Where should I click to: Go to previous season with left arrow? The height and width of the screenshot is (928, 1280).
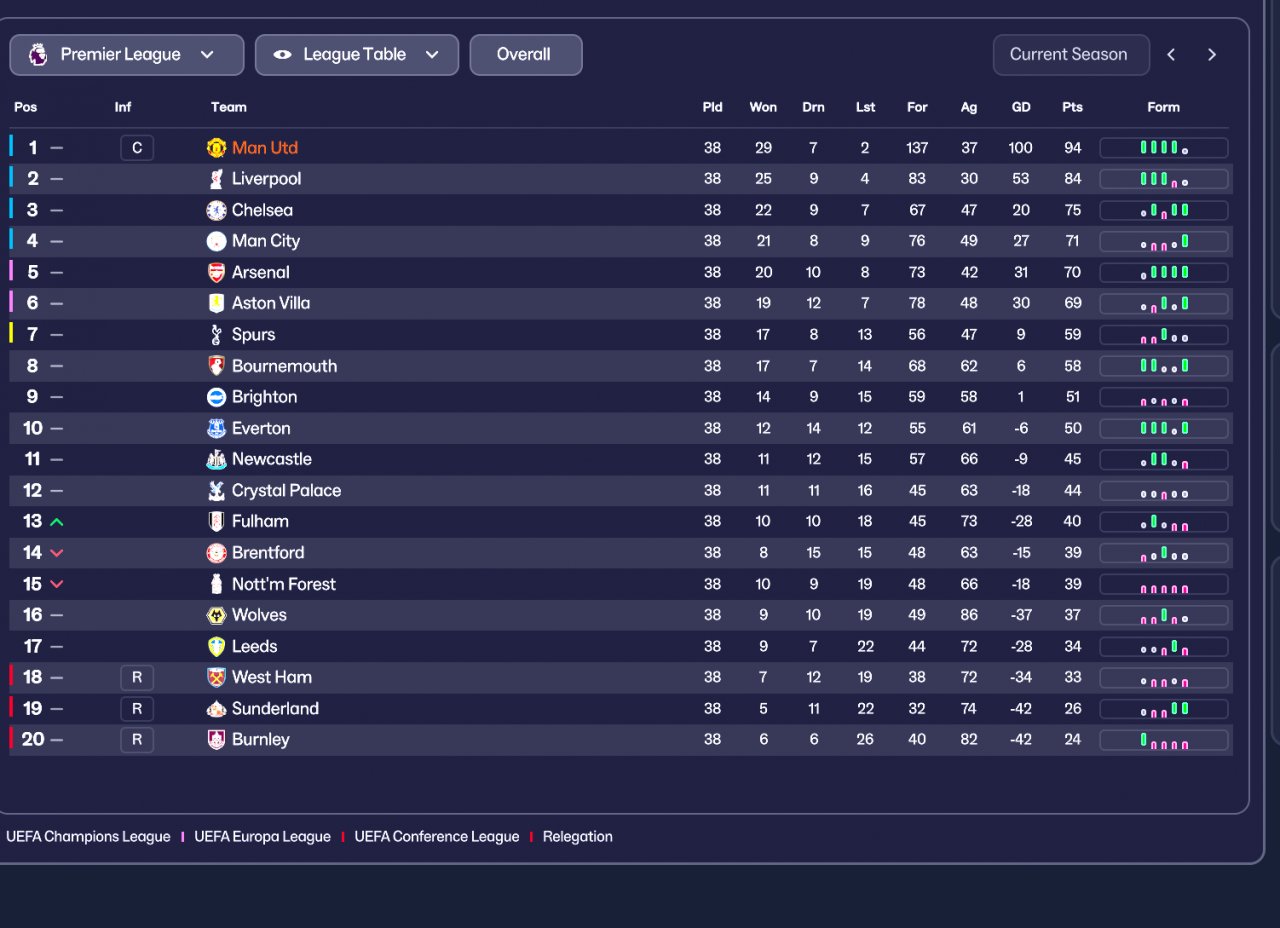tap(1171, 55)
